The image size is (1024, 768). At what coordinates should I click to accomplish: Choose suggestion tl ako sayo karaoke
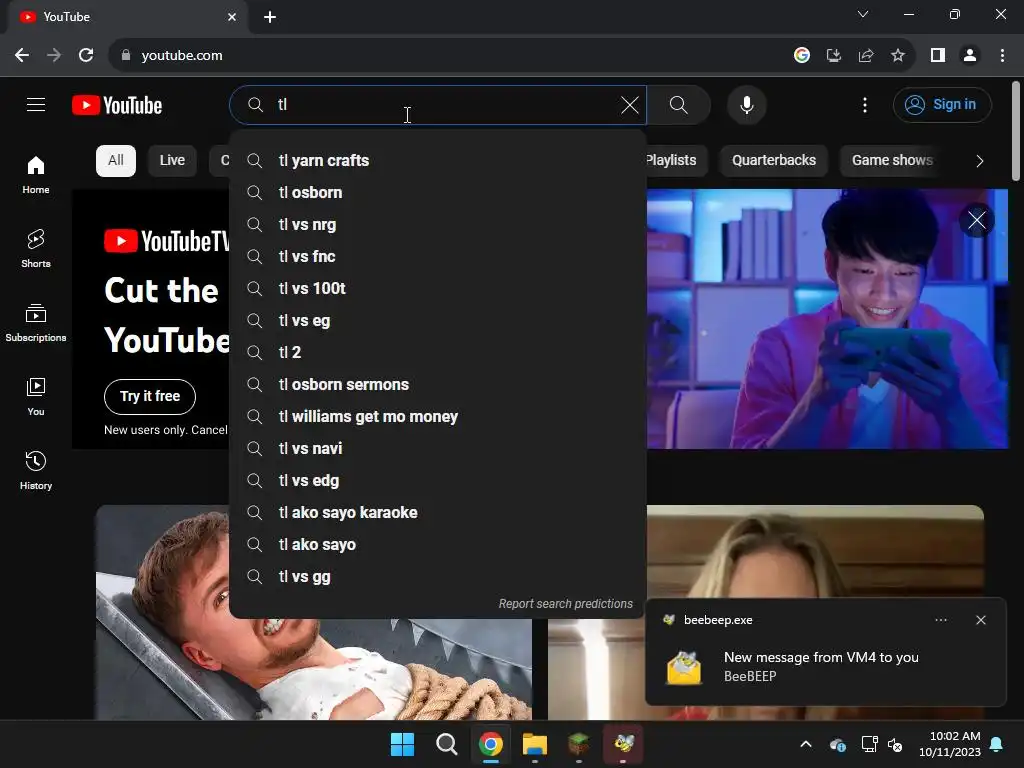438,513
